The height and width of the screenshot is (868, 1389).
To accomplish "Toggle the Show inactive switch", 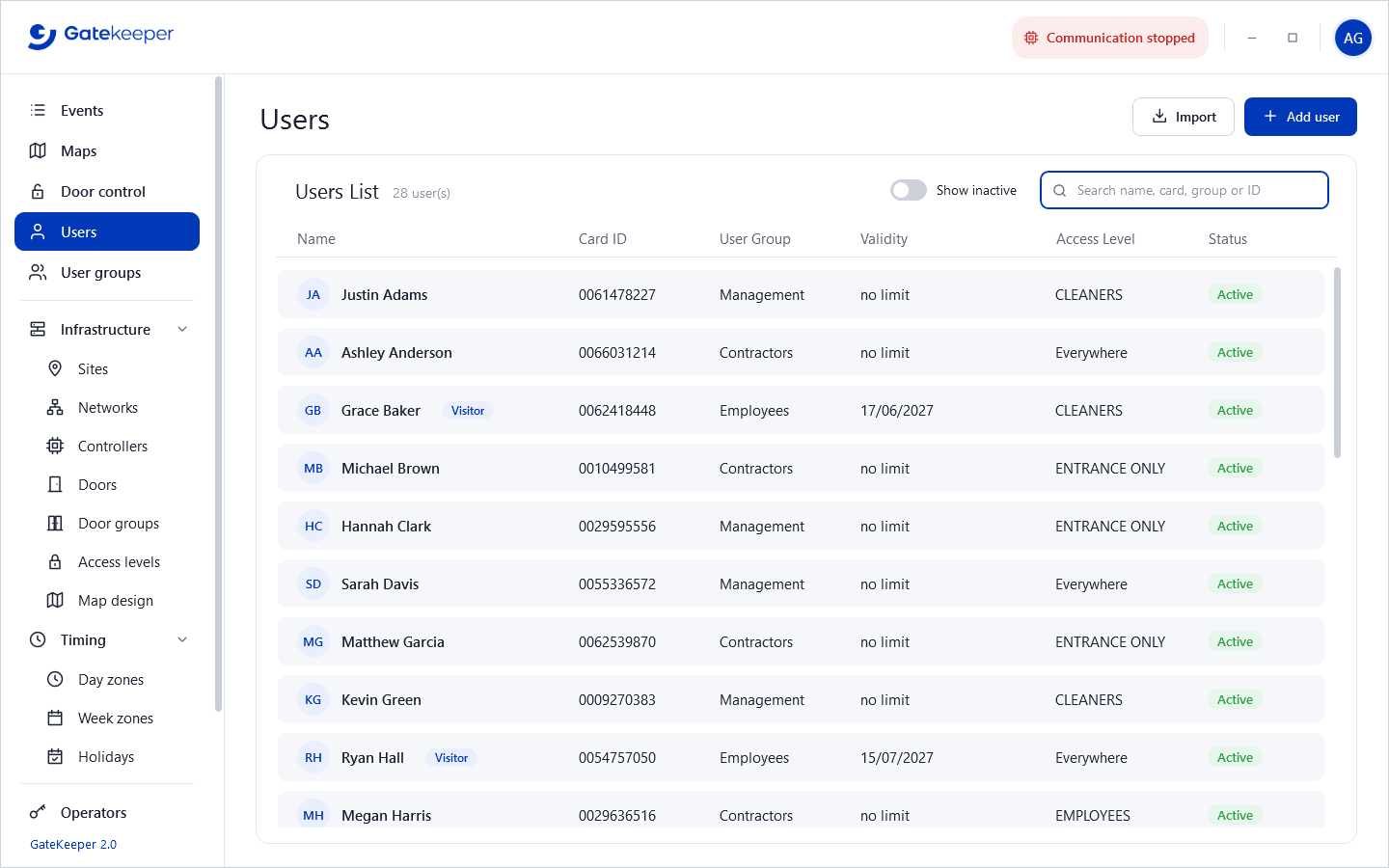I will click(909, 190).
